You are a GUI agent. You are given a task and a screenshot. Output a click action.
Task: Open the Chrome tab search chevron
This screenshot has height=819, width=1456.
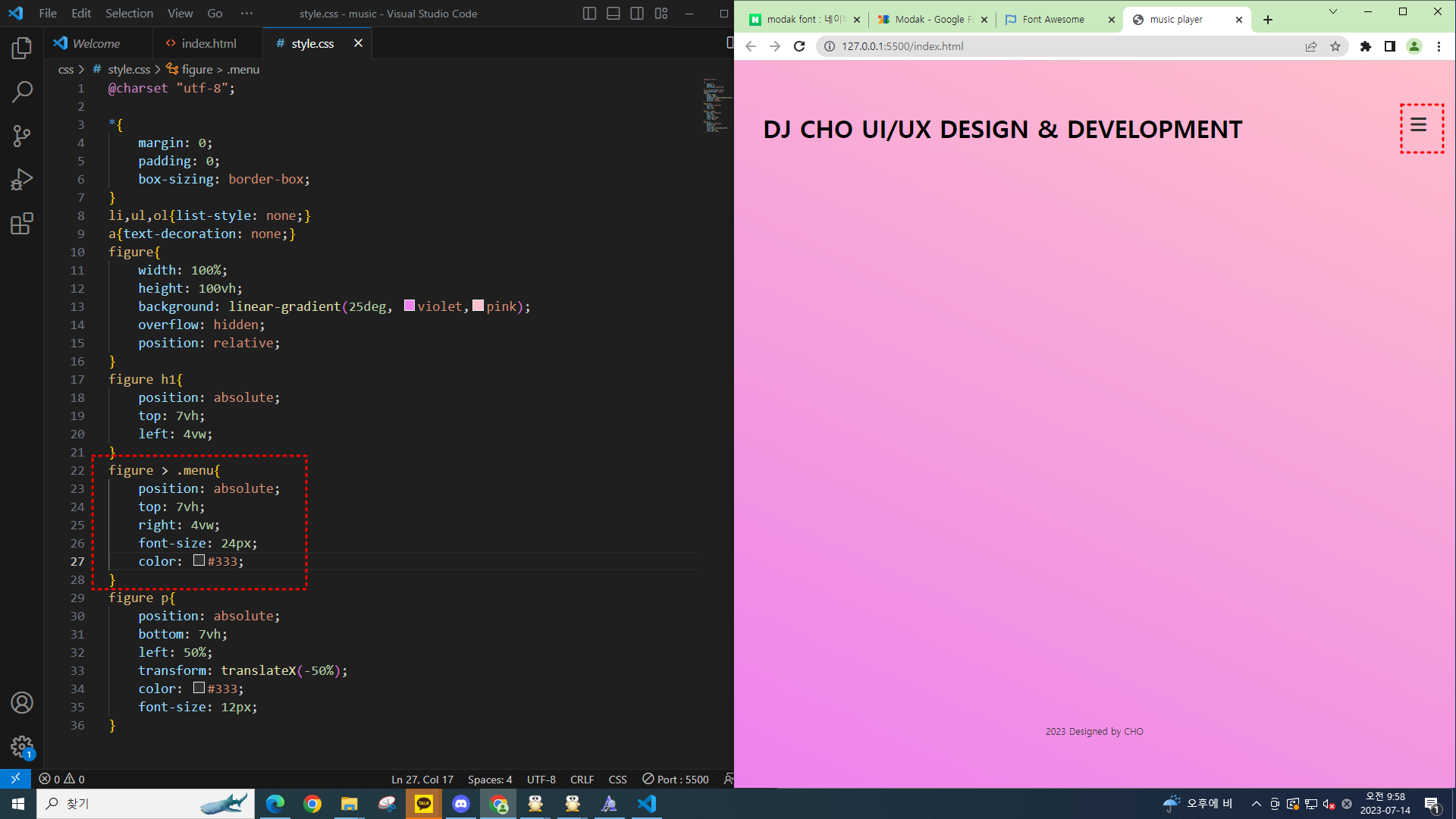point(1332,11)
